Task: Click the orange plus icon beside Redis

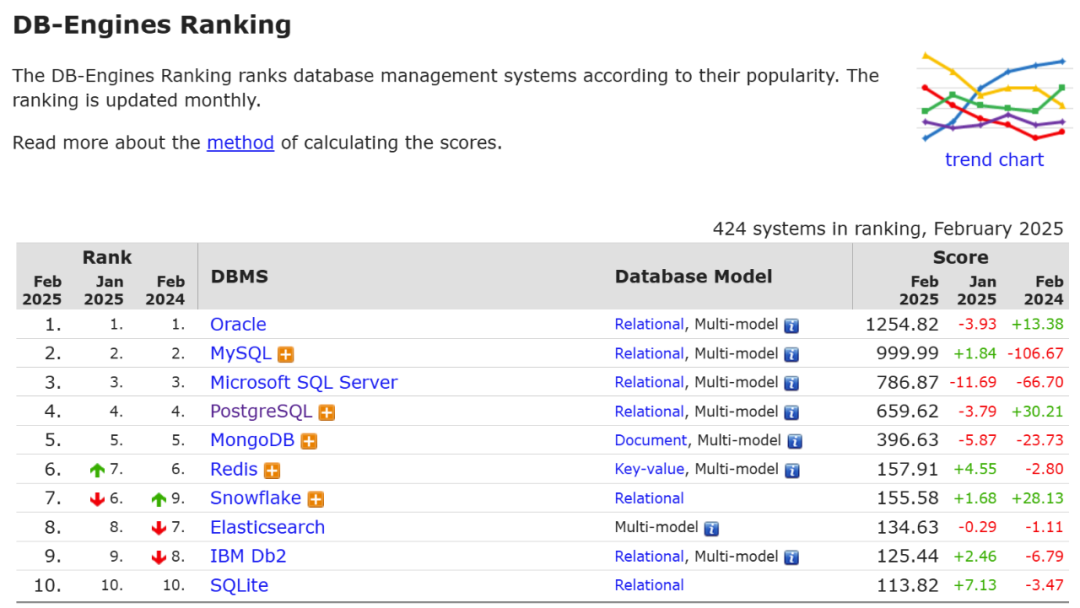Action: tap(272, 470)
